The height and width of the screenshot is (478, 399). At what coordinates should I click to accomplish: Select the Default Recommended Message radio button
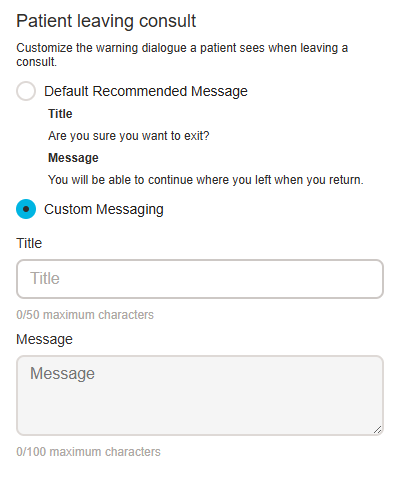pyautogui.click(x=26, y=91)
